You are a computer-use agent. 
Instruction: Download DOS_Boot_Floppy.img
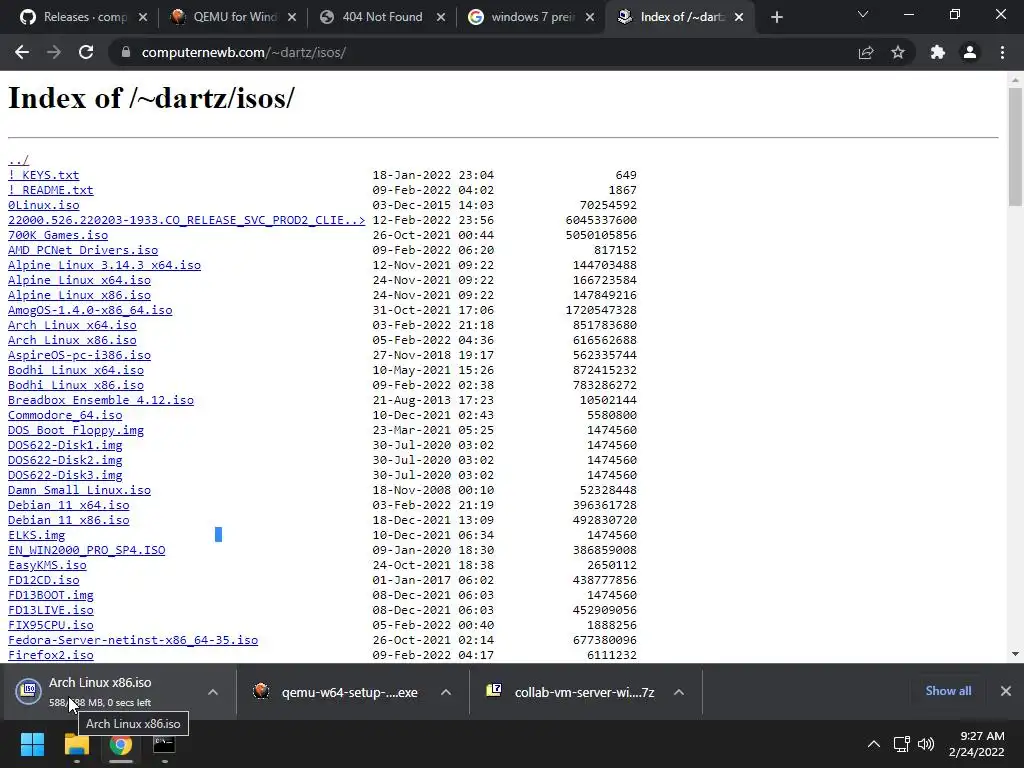75,430
